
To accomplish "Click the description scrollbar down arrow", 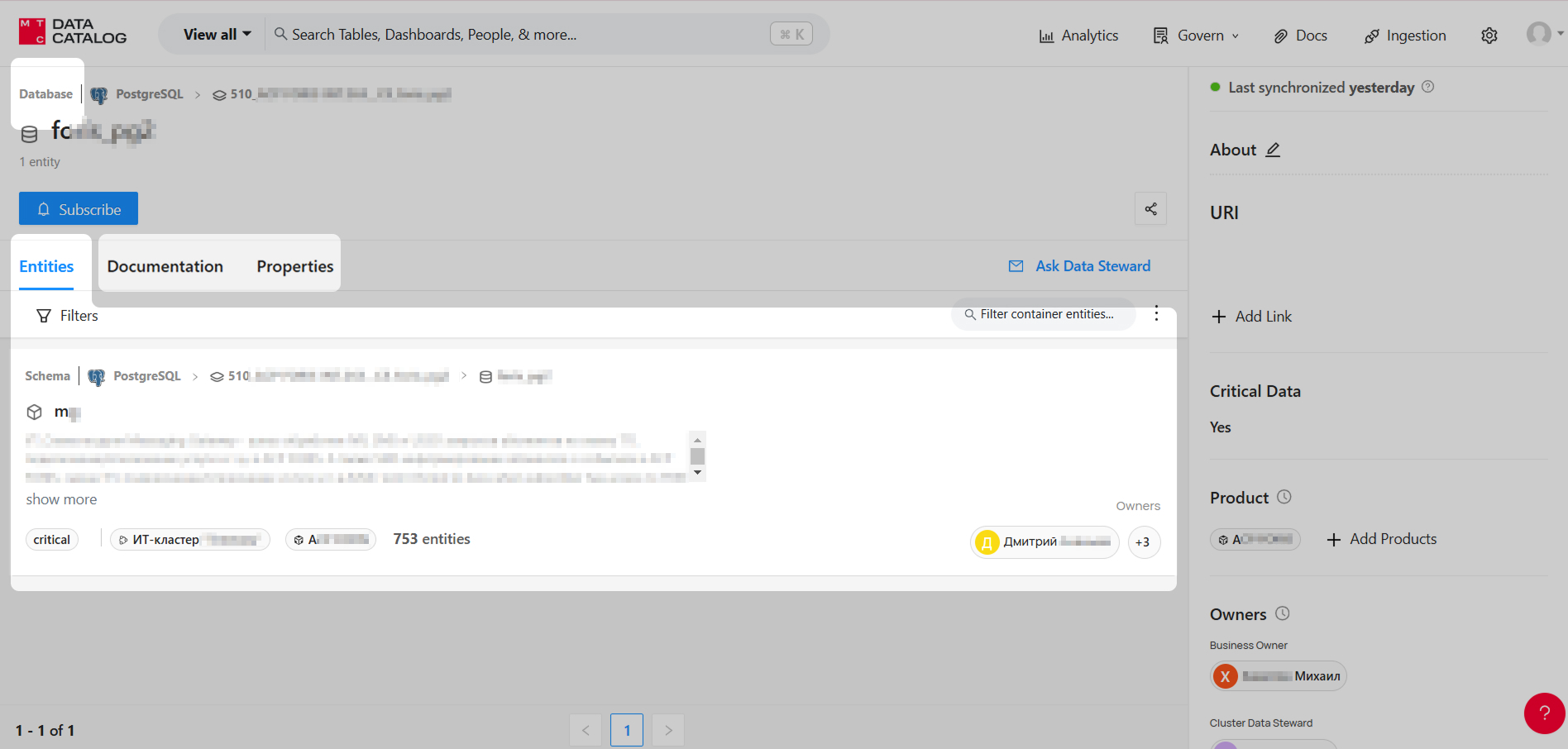I will tap(697, 473).
